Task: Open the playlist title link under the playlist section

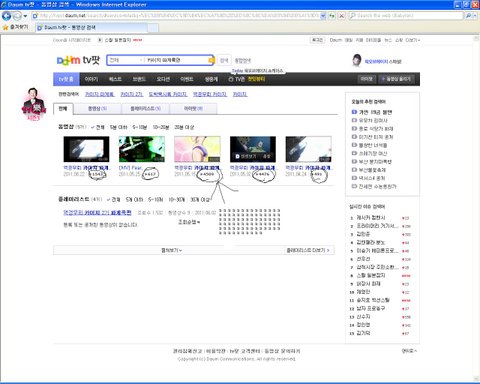Action: click(x=97, y=213)
